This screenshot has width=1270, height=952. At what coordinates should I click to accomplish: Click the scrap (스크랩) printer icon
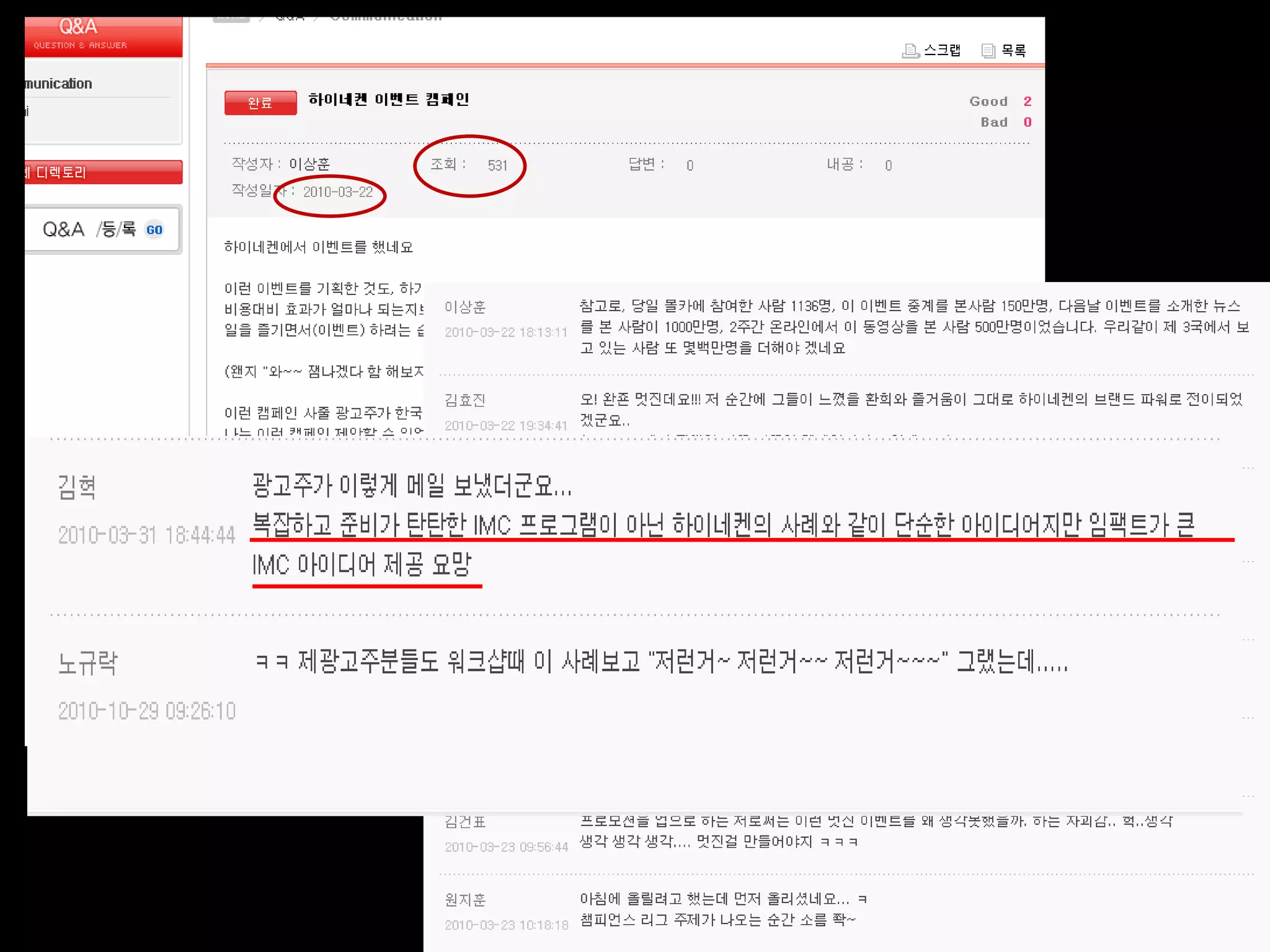tap(910, 51)
